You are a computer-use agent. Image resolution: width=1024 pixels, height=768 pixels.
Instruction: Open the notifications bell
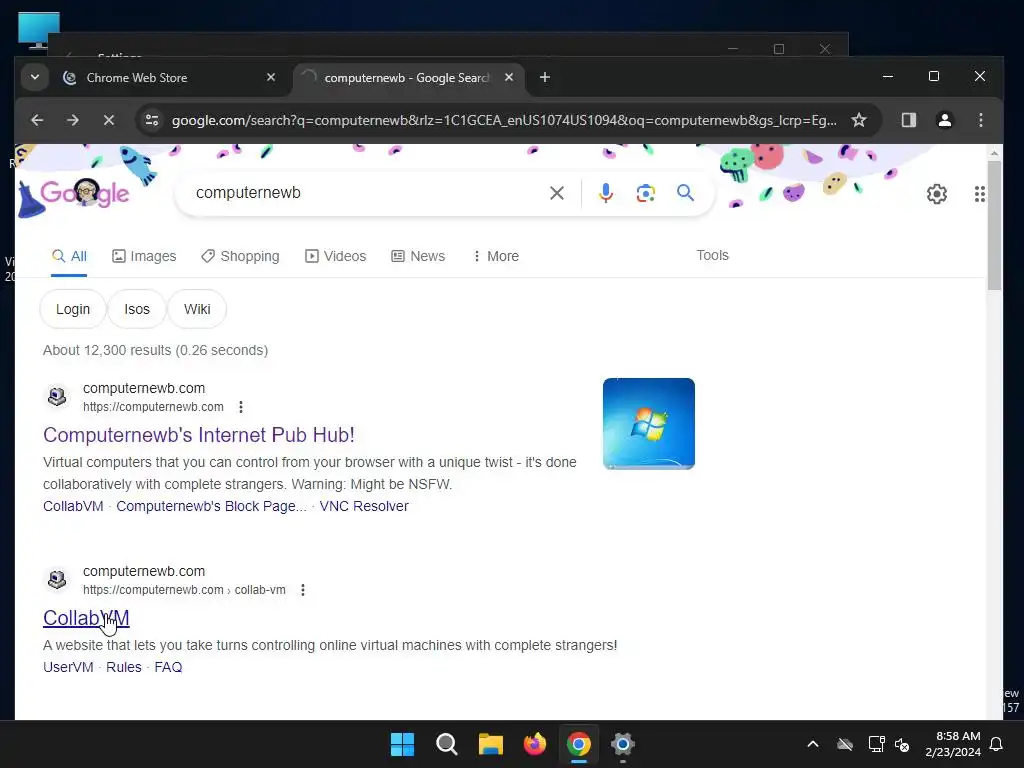[x=996, y=744]
